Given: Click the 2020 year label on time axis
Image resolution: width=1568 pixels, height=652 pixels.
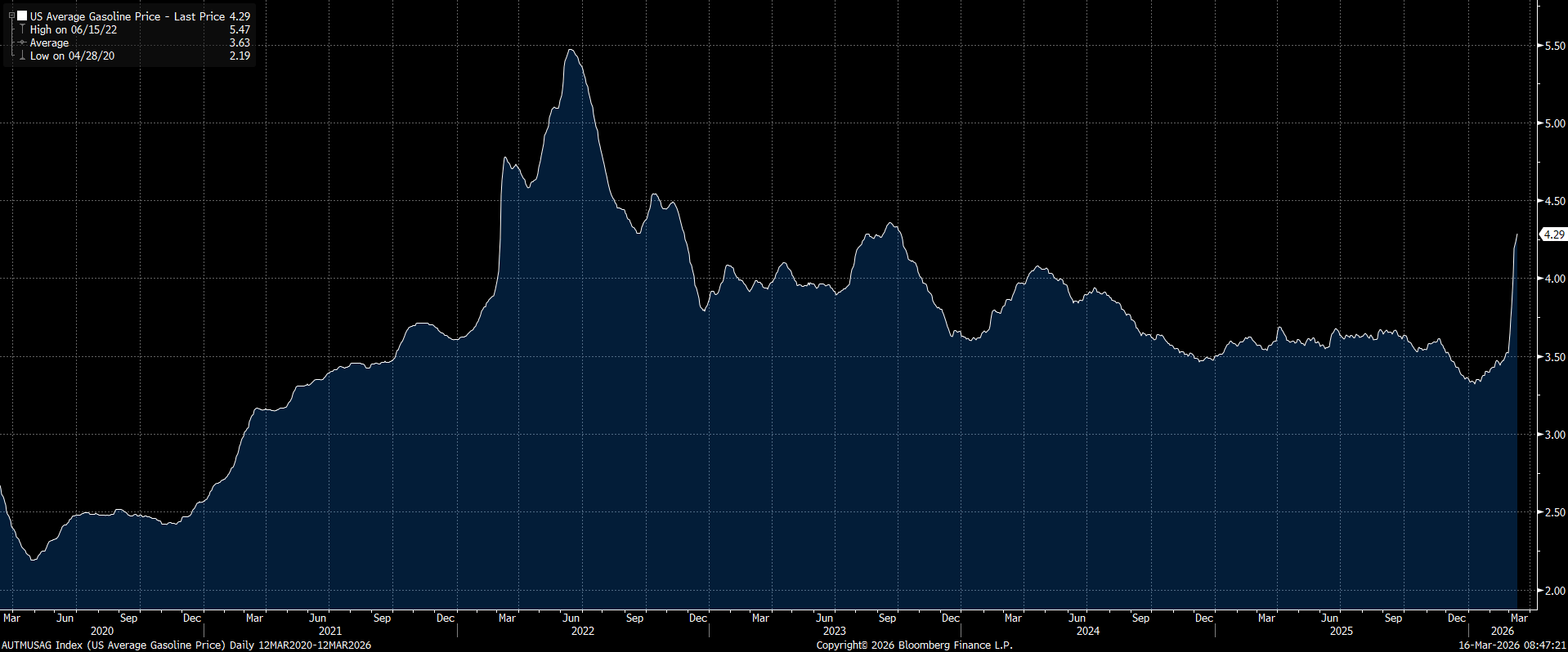Looking at the screenshot, I should 102,631.
